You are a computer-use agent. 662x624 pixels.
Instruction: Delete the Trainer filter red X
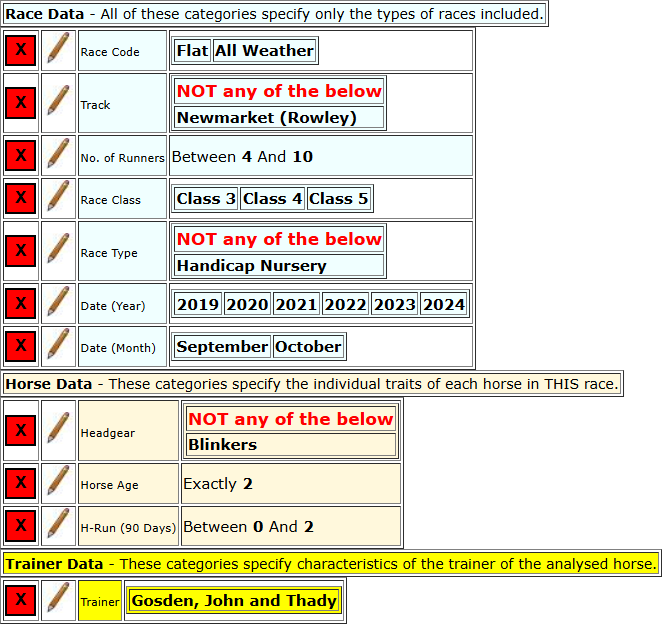coord(21,600)
